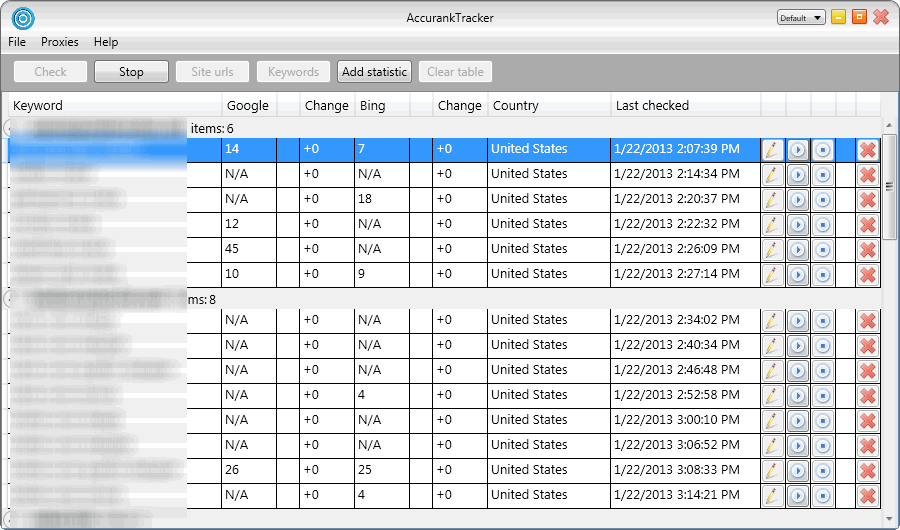Select Google rank cell showing 45
This screenshot has width=900, height=530.
pos(249,249)
